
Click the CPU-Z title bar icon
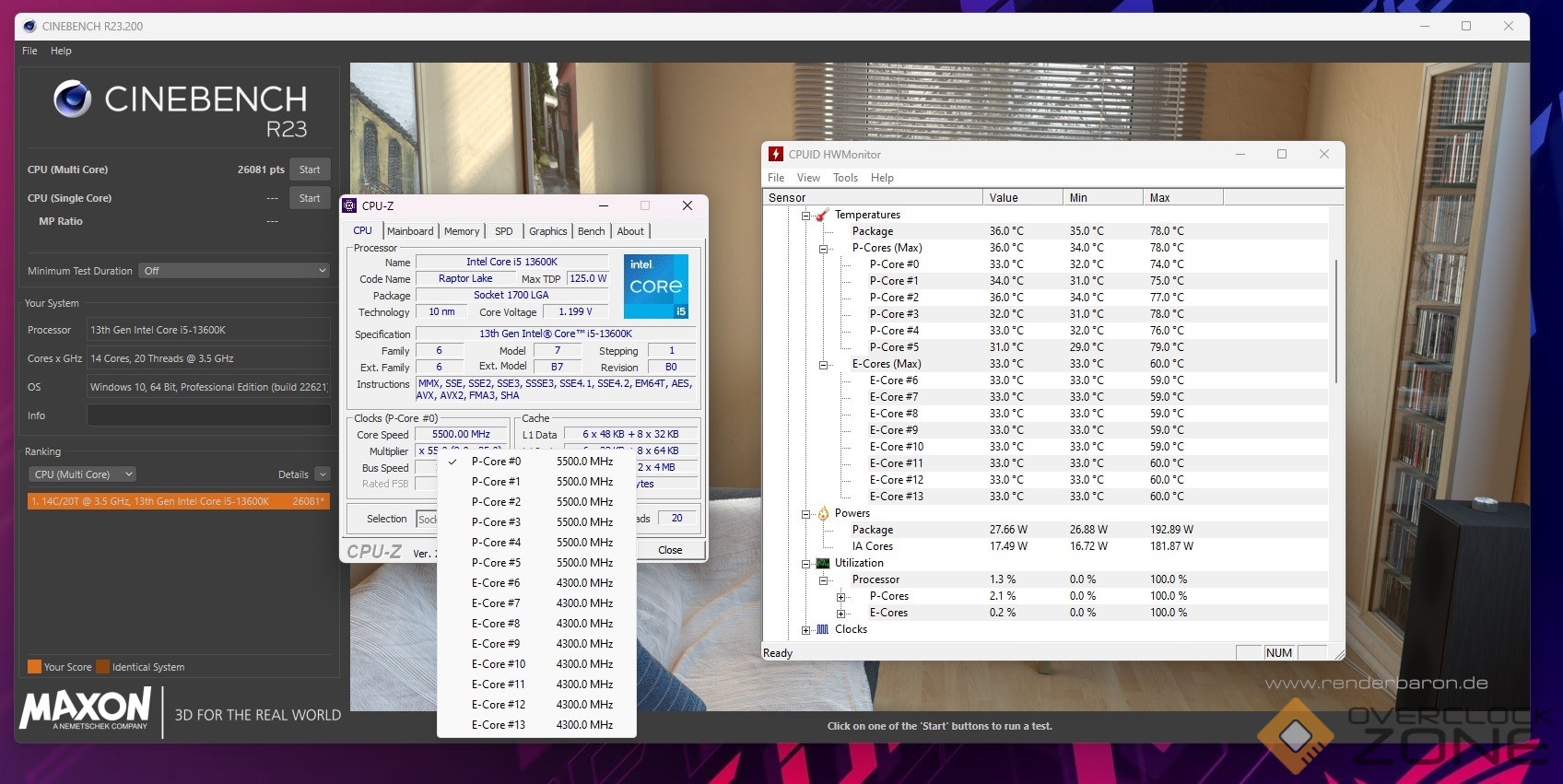(350, 205)
